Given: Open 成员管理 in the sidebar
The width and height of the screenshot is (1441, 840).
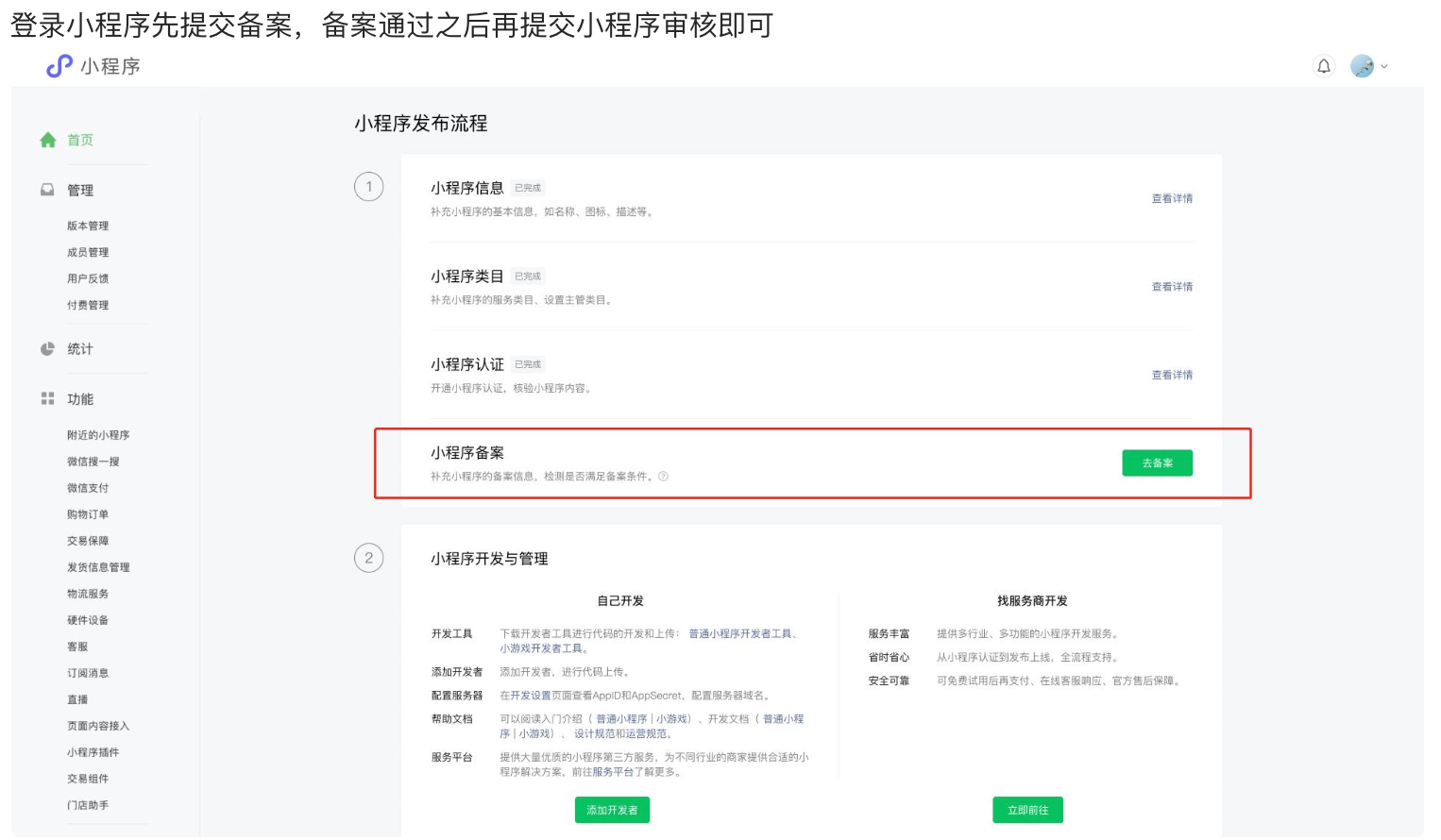Looking at the screenshot, I should pos(88,252).
